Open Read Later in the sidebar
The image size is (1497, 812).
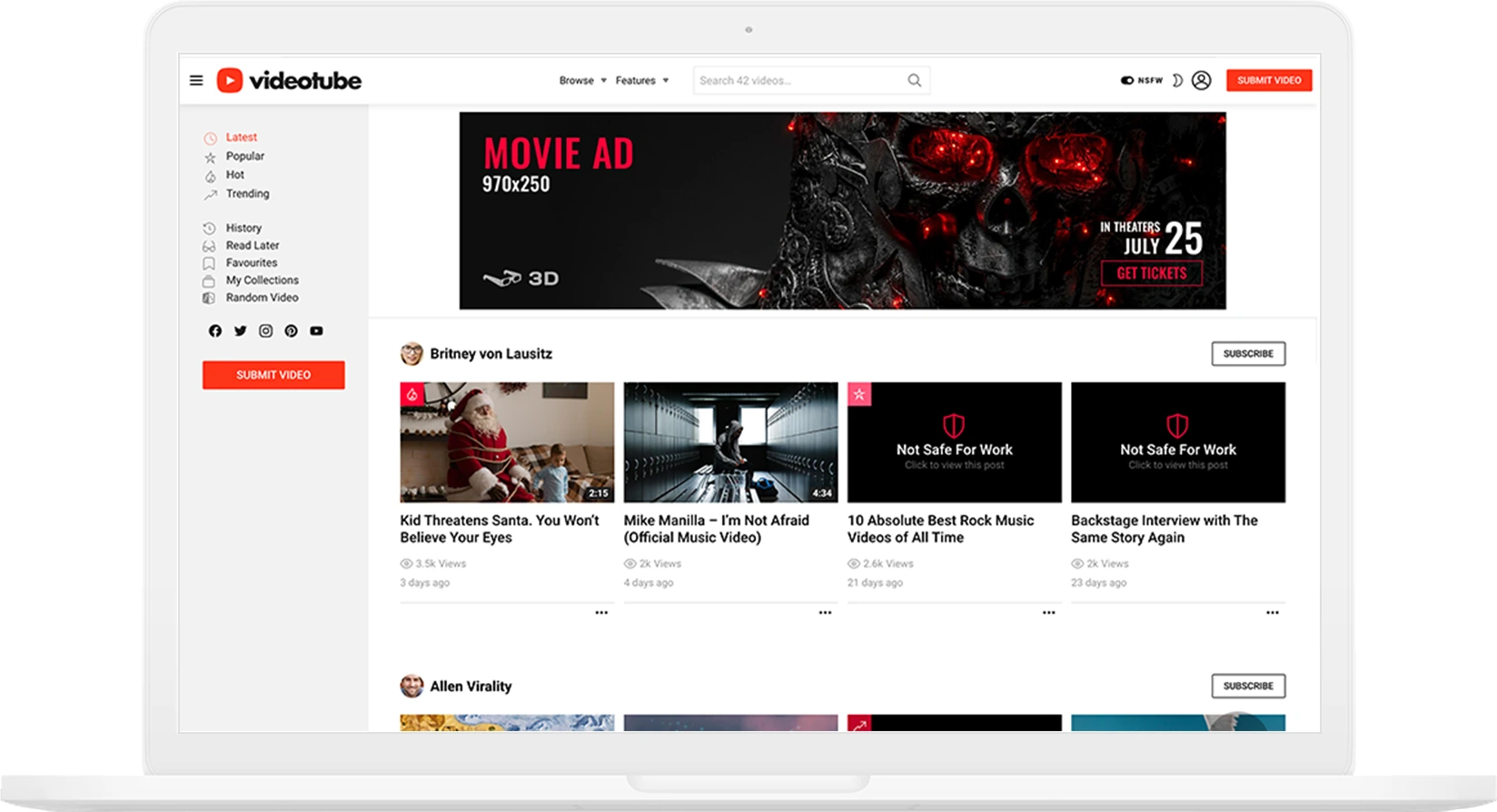[253, 245]
